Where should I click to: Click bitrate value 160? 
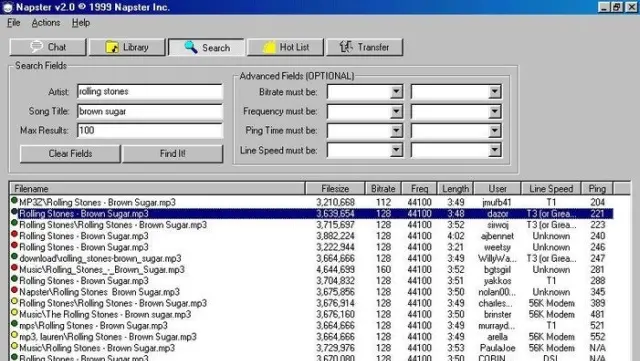[x=383, y=270]
